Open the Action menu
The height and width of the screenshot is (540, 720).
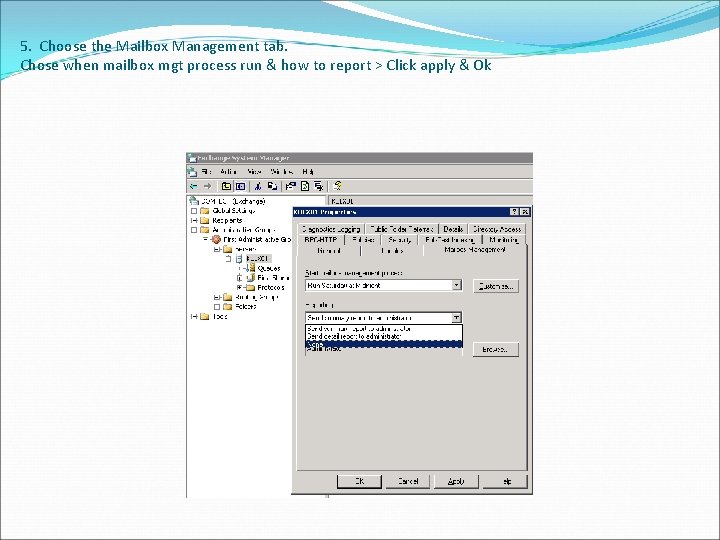228,172
